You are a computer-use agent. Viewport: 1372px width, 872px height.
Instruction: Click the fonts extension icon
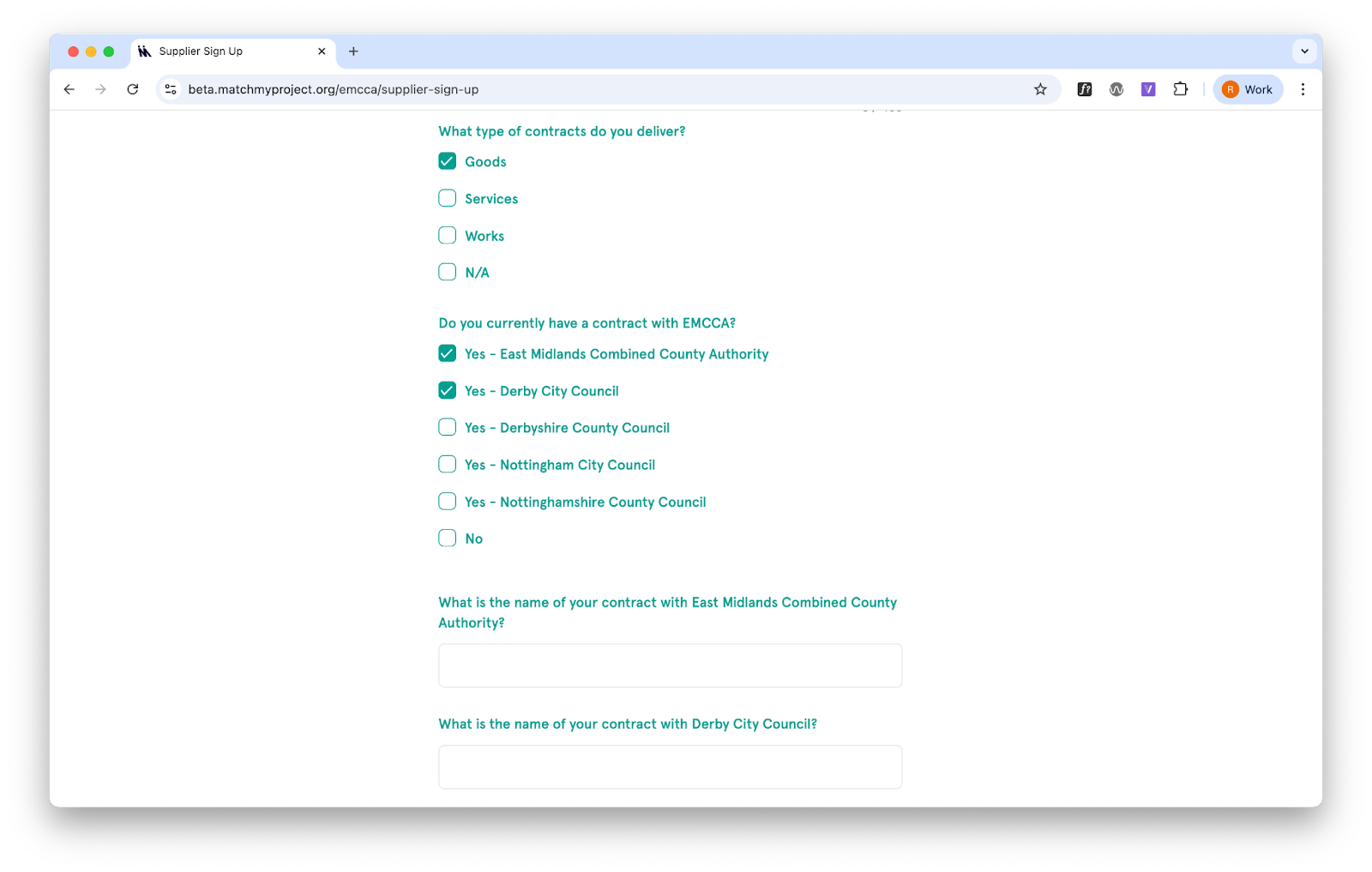(x=1085, y=89)
